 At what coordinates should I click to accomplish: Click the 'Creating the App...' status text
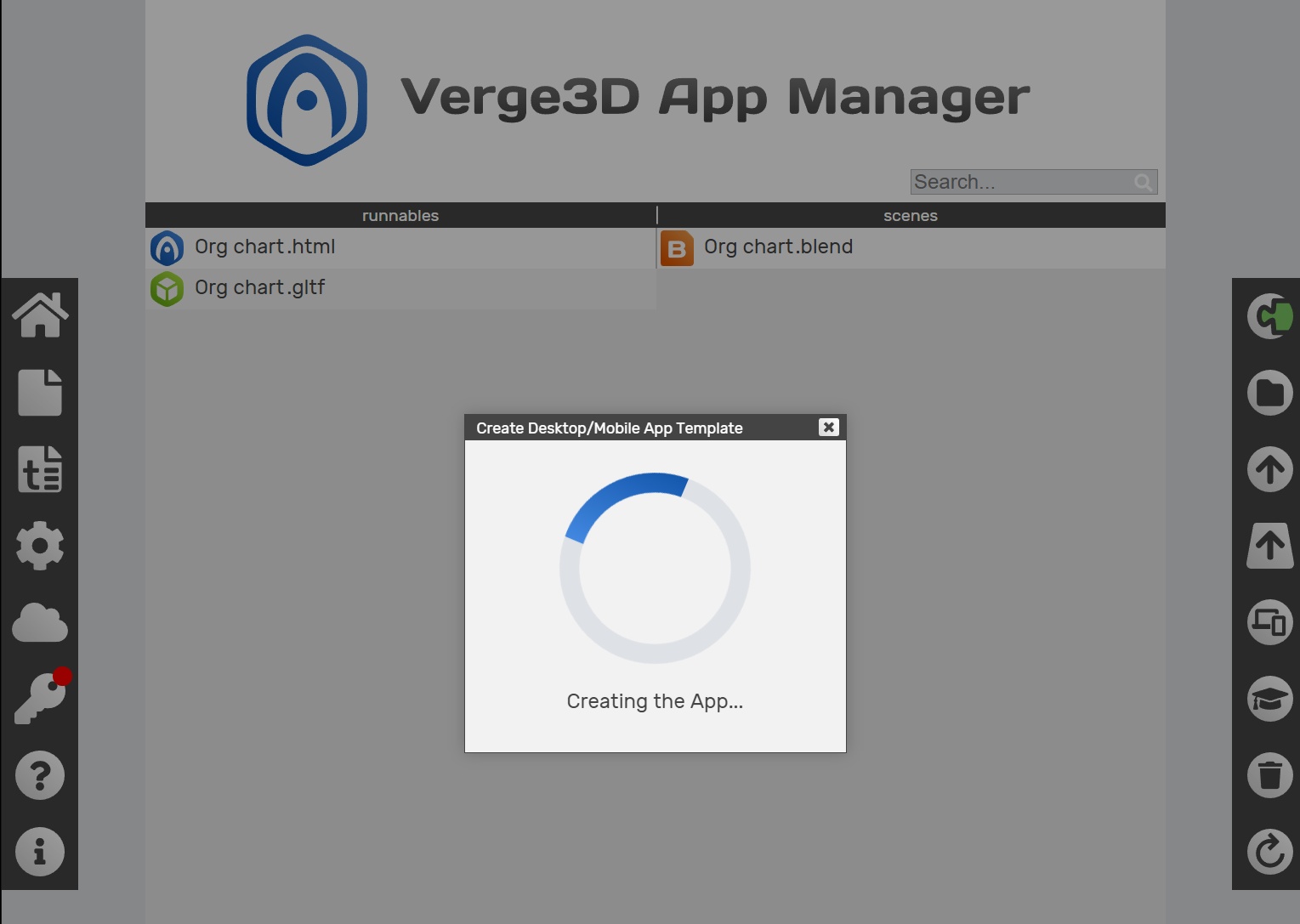pyautogui.click(x=655, y=701)
